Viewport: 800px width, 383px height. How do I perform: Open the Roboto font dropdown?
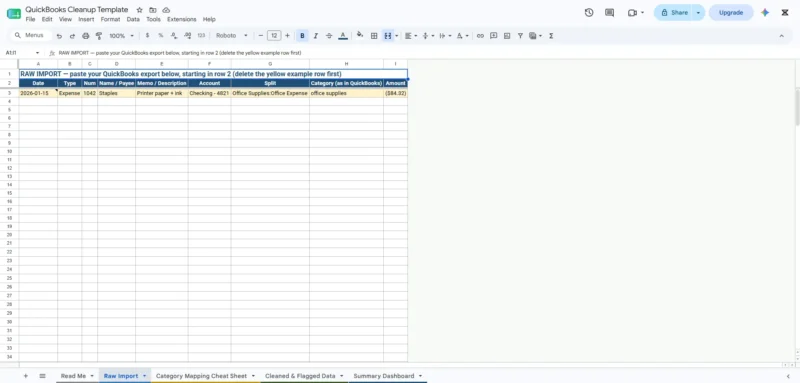[232, 36]
